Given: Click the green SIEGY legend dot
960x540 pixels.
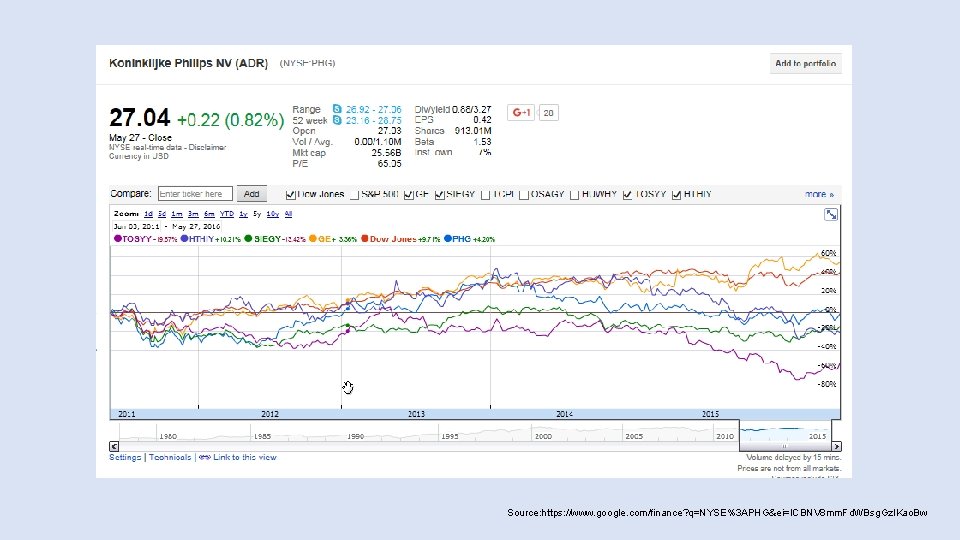Looking at the screenshot, I should (248, 239).
